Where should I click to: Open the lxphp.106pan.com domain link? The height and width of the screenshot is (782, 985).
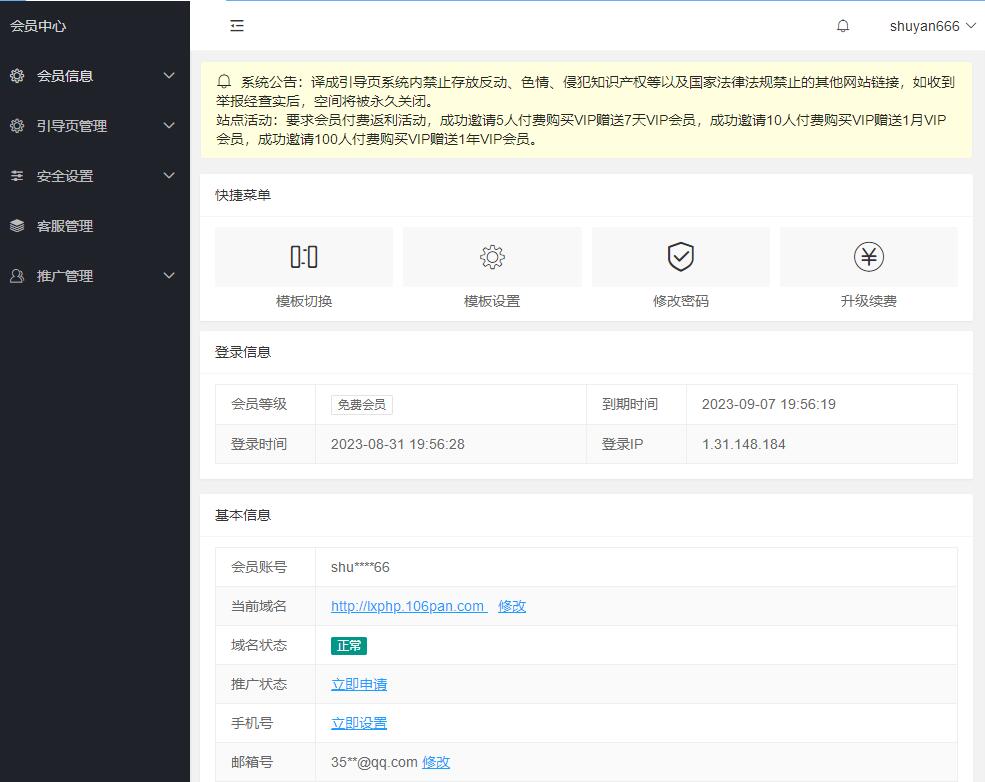pos(408,606)
